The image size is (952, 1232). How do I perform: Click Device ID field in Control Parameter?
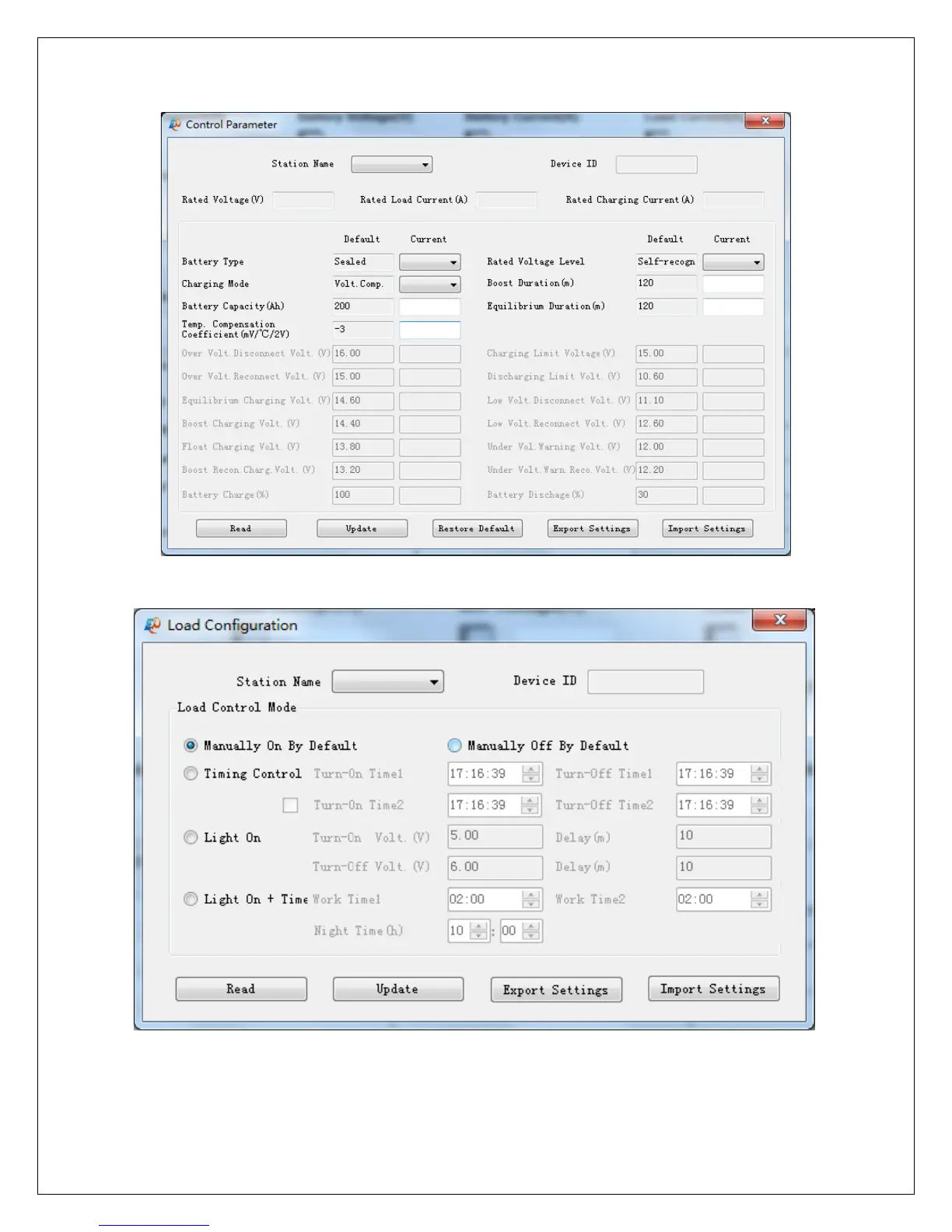tap(656, 165)
